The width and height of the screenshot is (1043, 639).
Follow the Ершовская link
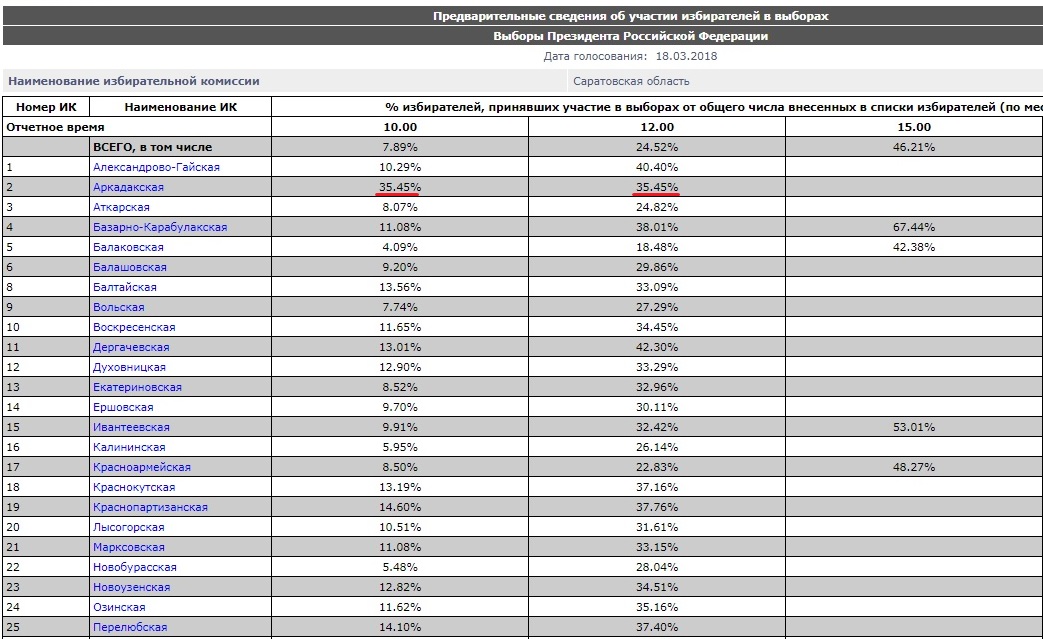tap(123, 406)
